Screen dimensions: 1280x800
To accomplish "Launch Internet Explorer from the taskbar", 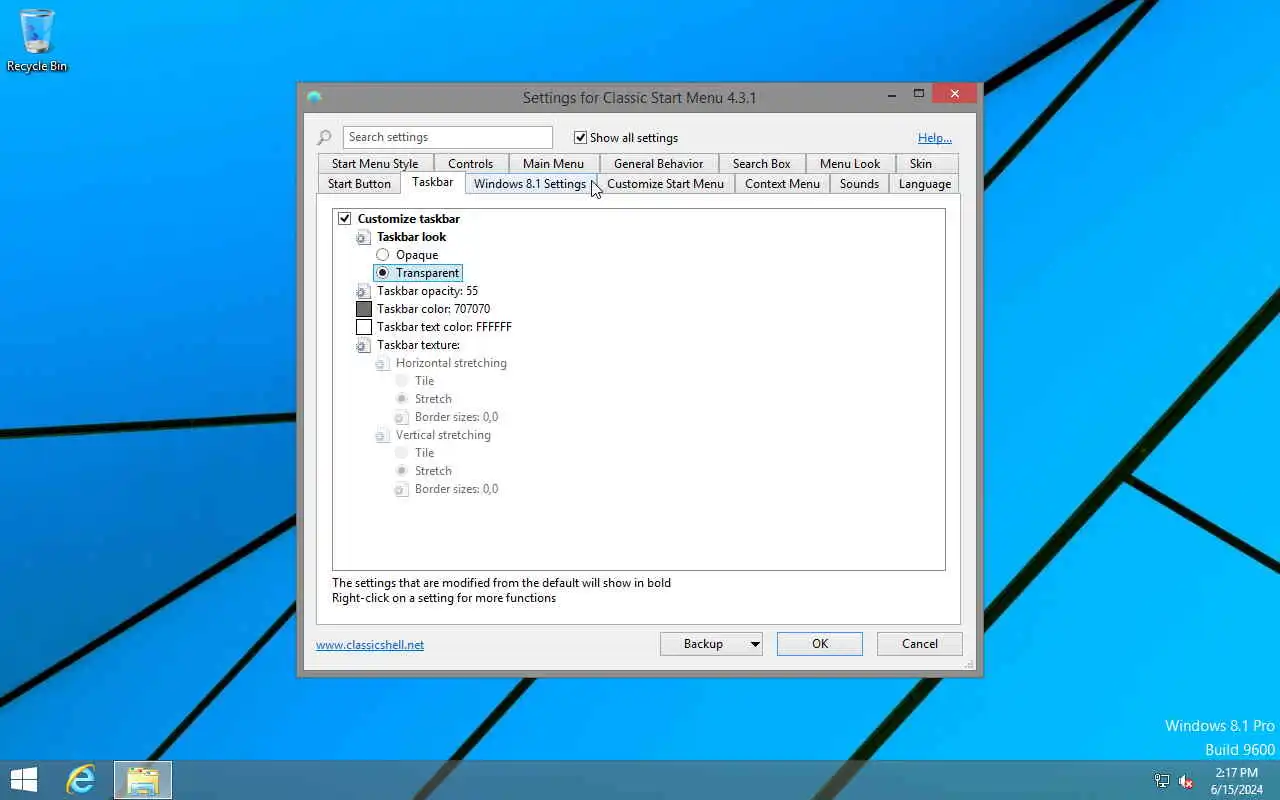I will [81, 780].
